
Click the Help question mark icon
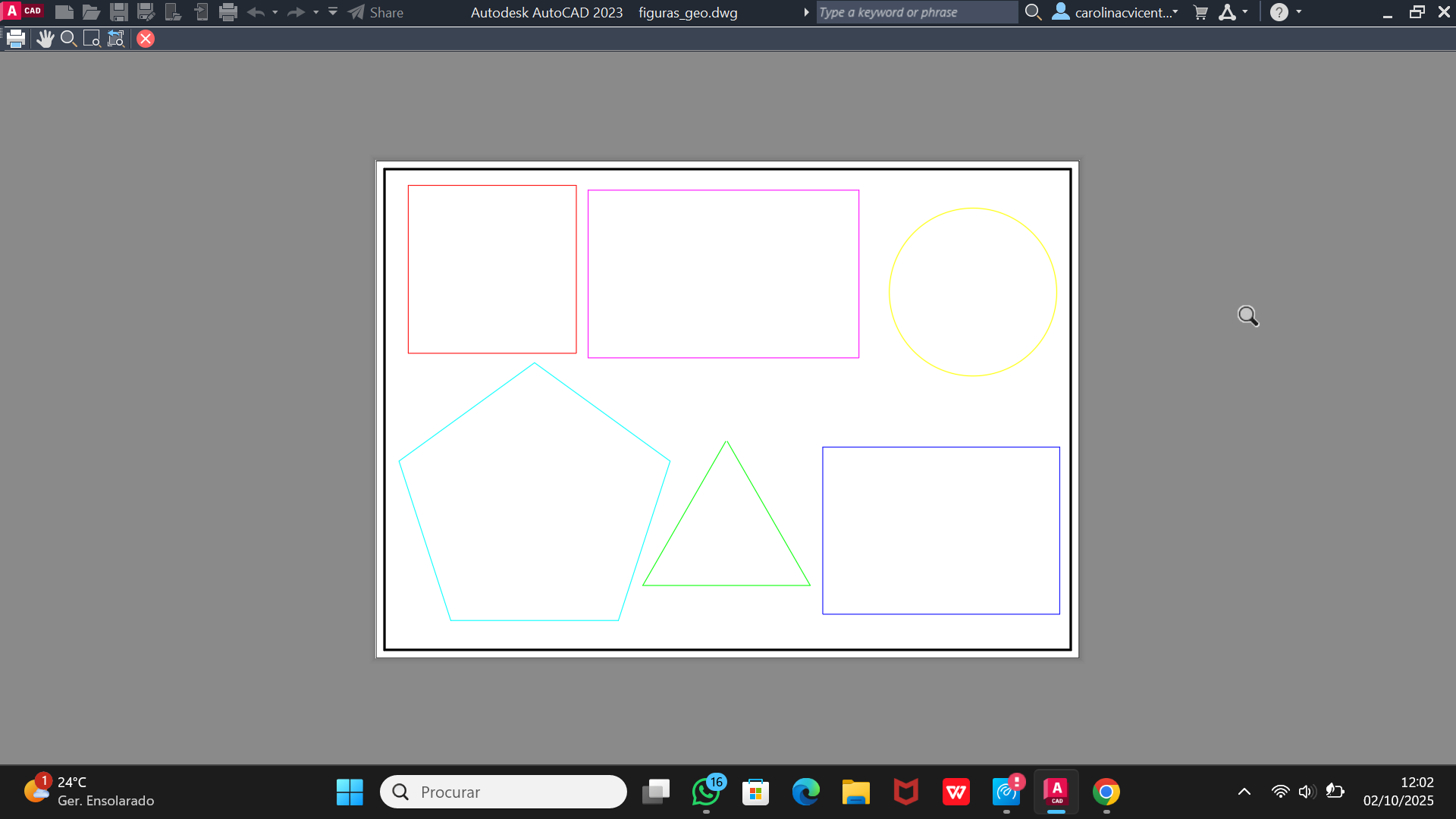pyautogui.click(x=1279, y=12)
